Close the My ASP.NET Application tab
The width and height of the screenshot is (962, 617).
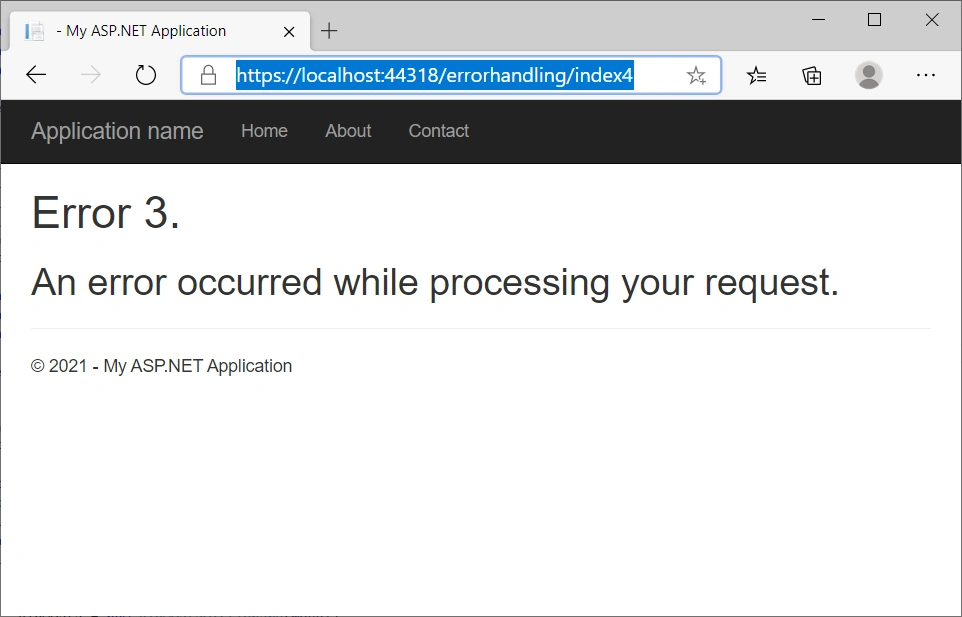point(289,32)
